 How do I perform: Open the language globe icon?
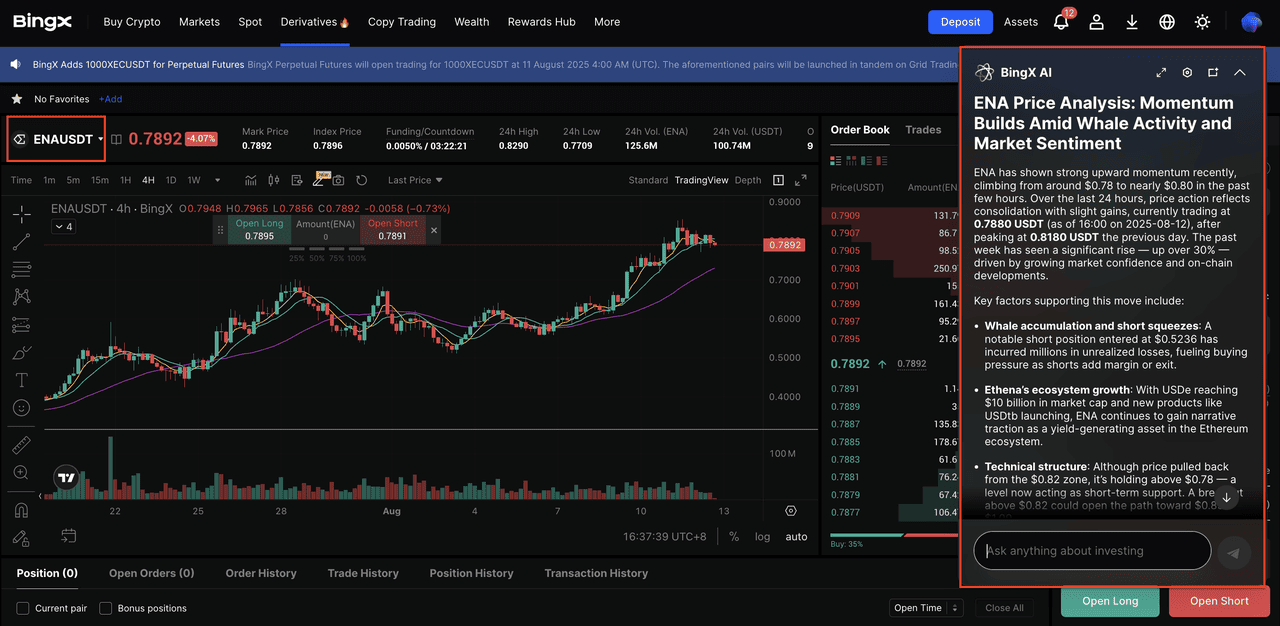coord(1167,22)
